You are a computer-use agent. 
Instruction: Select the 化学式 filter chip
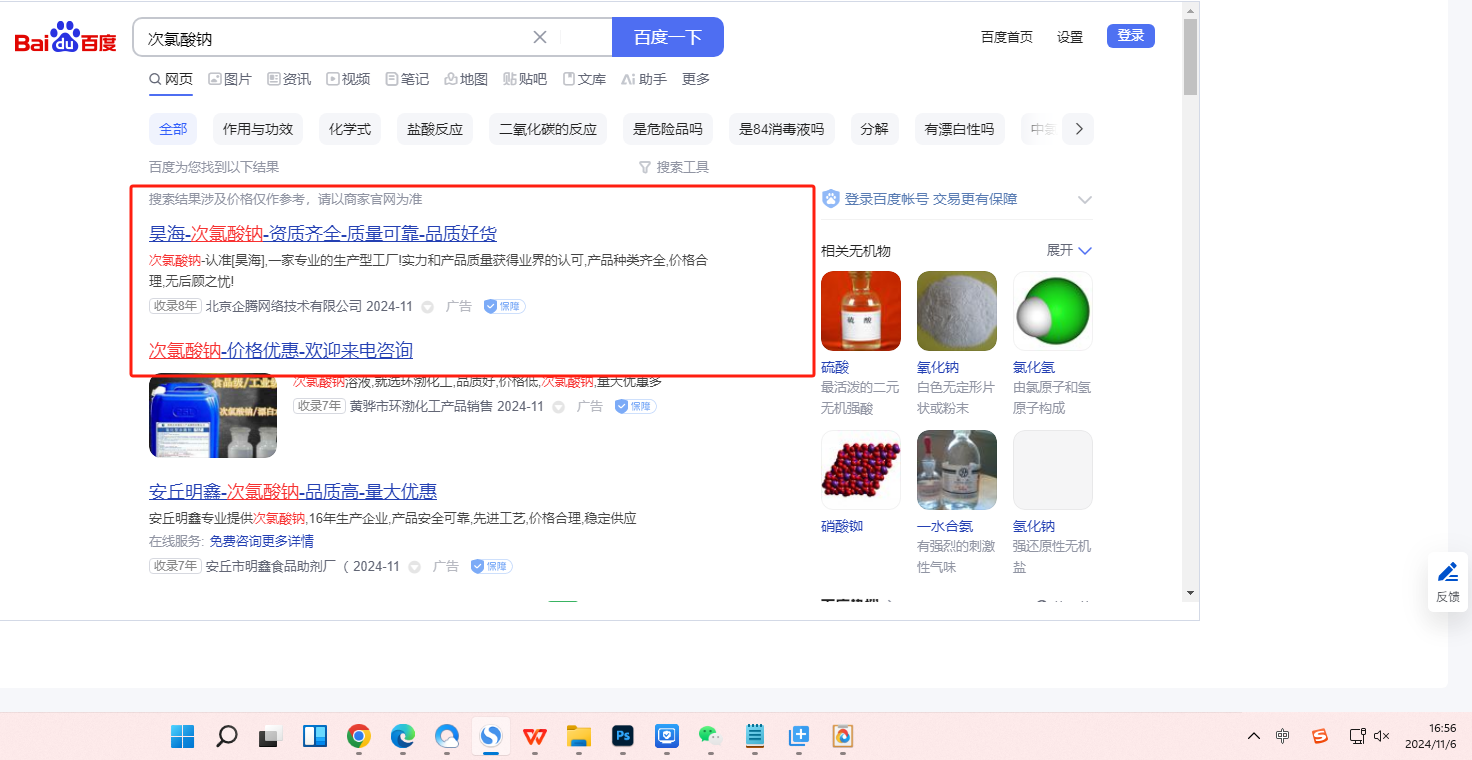pos(350,129)
